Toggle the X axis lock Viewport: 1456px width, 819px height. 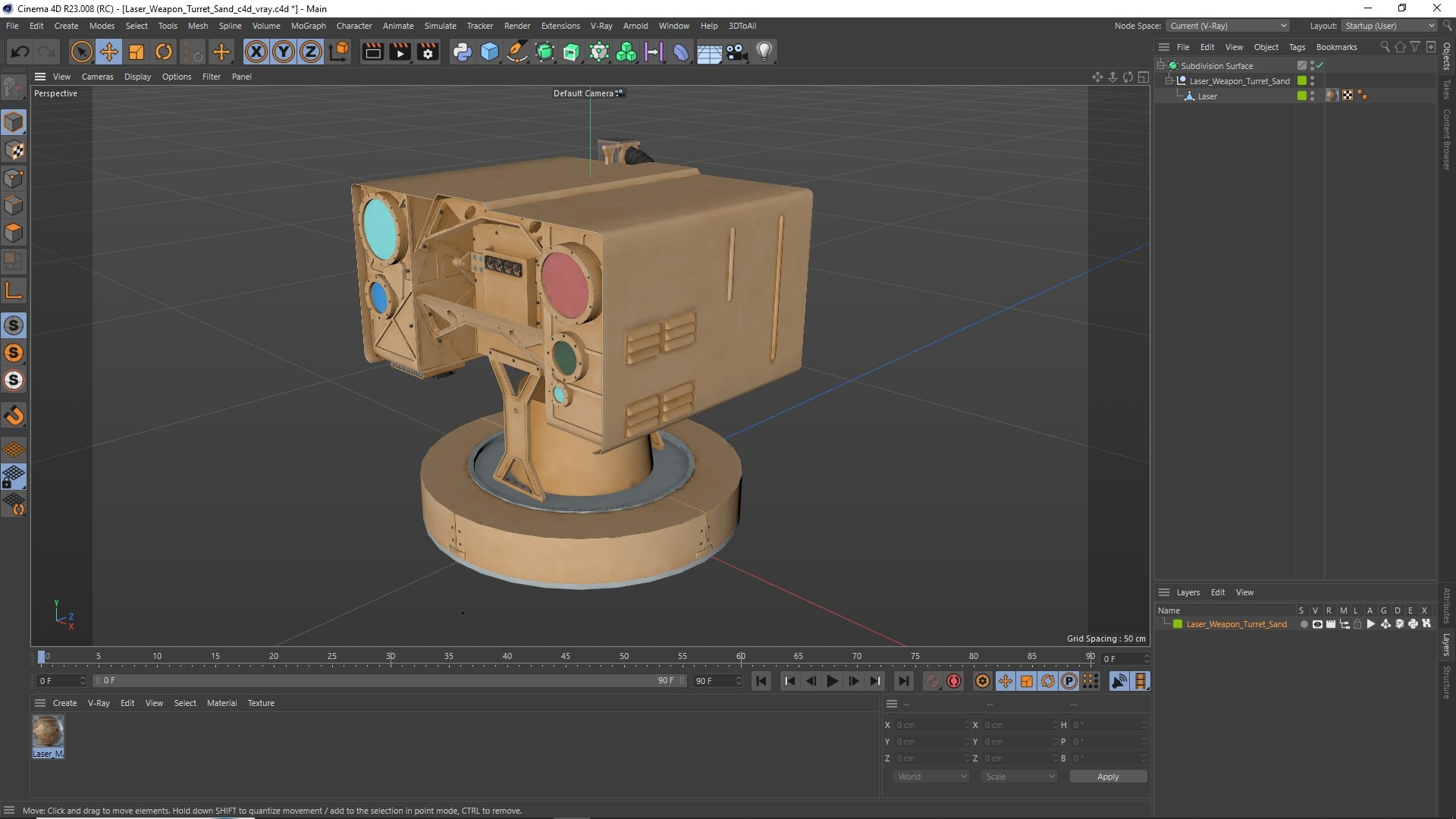coord(256,52)
